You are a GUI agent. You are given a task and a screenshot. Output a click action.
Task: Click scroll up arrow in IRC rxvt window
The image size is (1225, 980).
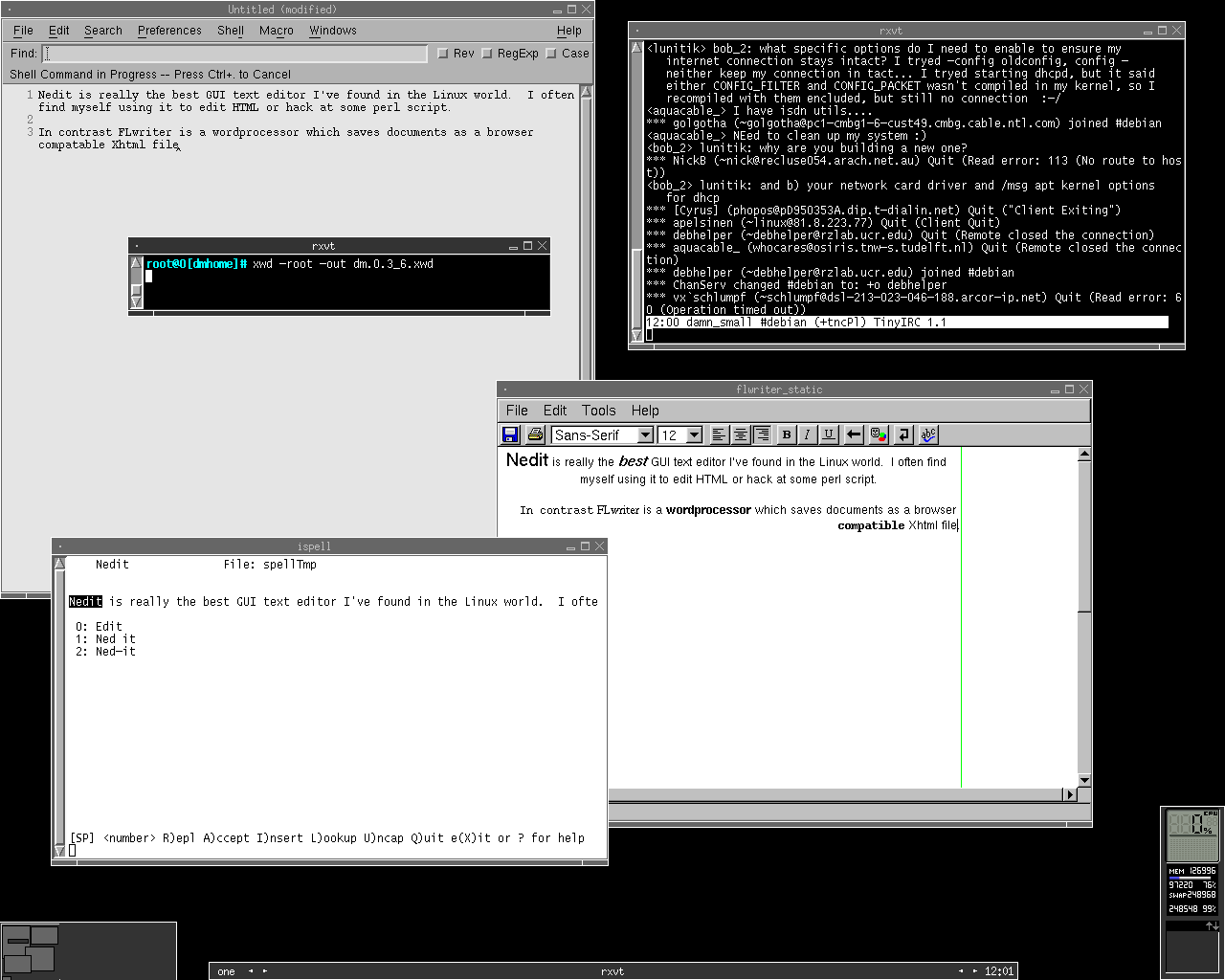pyautogui.click(x=637, y=48)
